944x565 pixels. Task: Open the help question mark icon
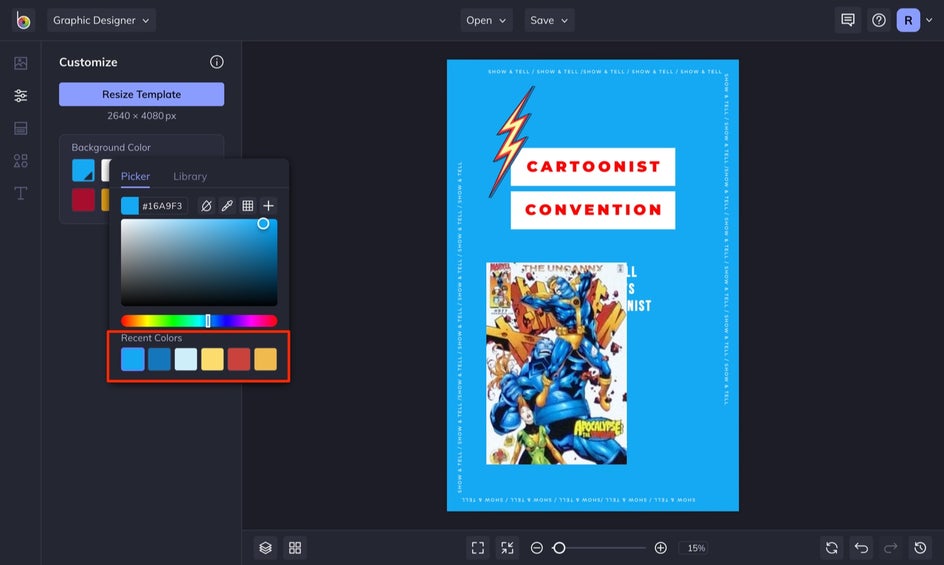click(878, 20)
